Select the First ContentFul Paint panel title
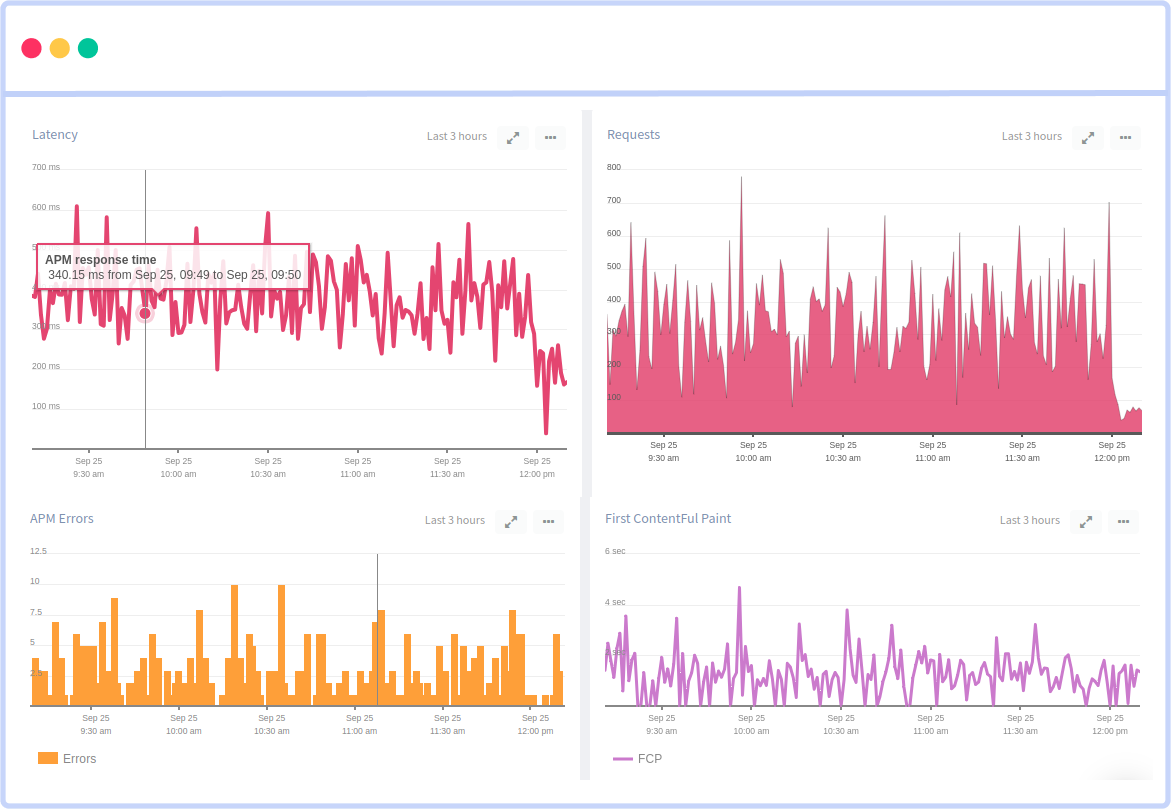This screenshot has height=809, width=1171. click(x=668, y=518)
